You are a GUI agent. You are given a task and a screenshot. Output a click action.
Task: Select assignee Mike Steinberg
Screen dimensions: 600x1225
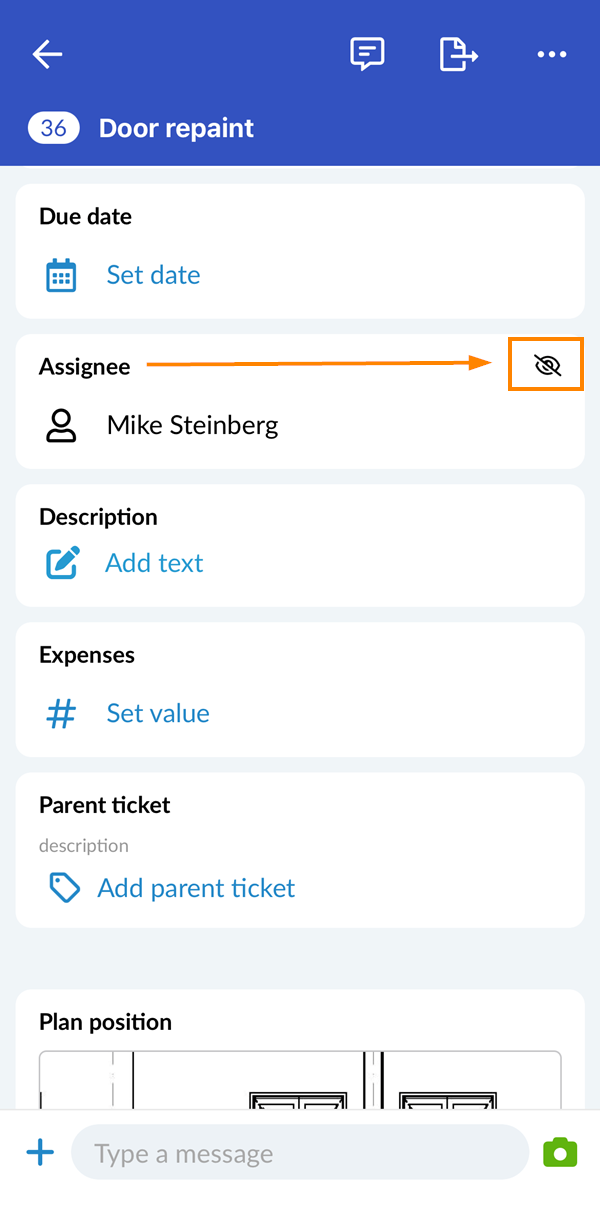[193, 425]
